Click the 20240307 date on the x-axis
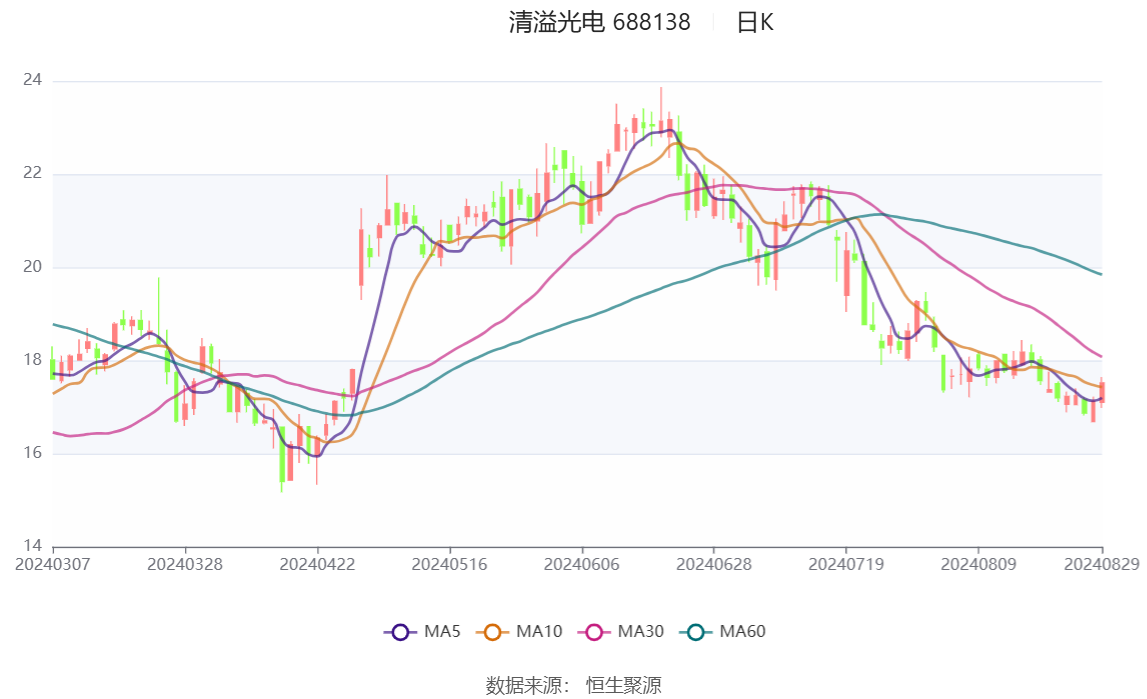The height and width of the screenshot is (699, 1147). [53, 565]
